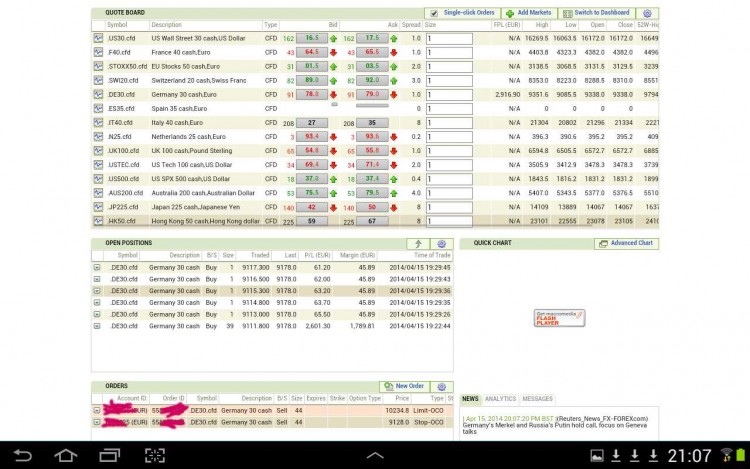Sell .UK100.cfd at bid 54.8

(x=312, y=151)
